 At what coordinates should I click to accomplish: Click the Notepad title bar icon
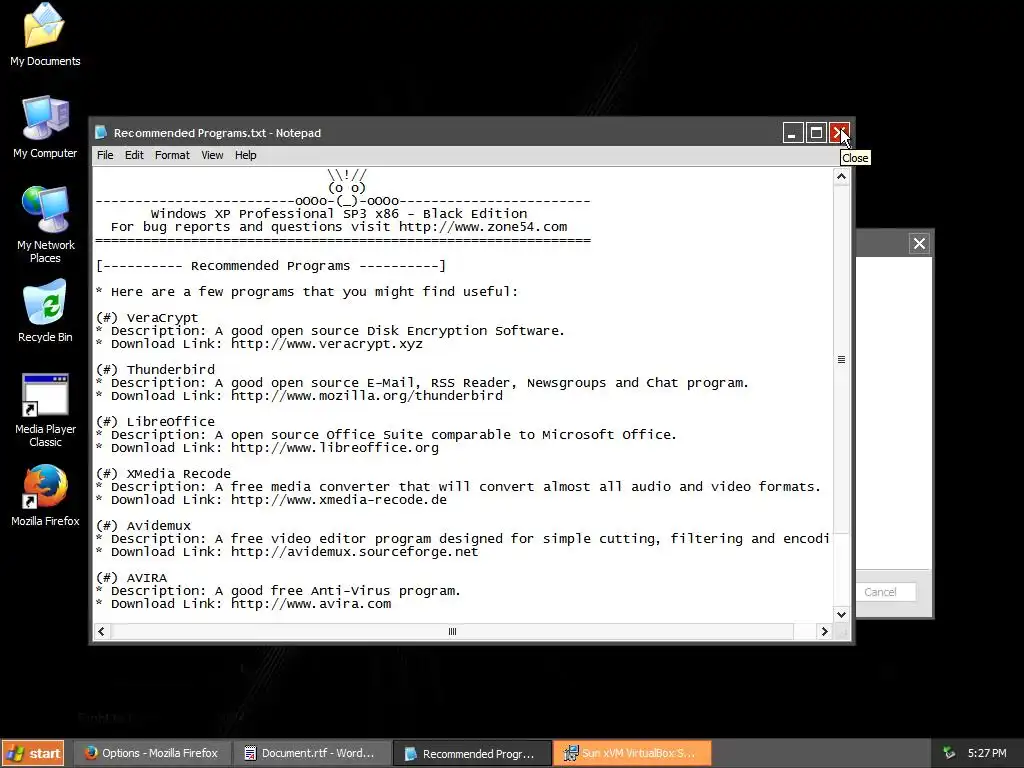coord(101,133)
